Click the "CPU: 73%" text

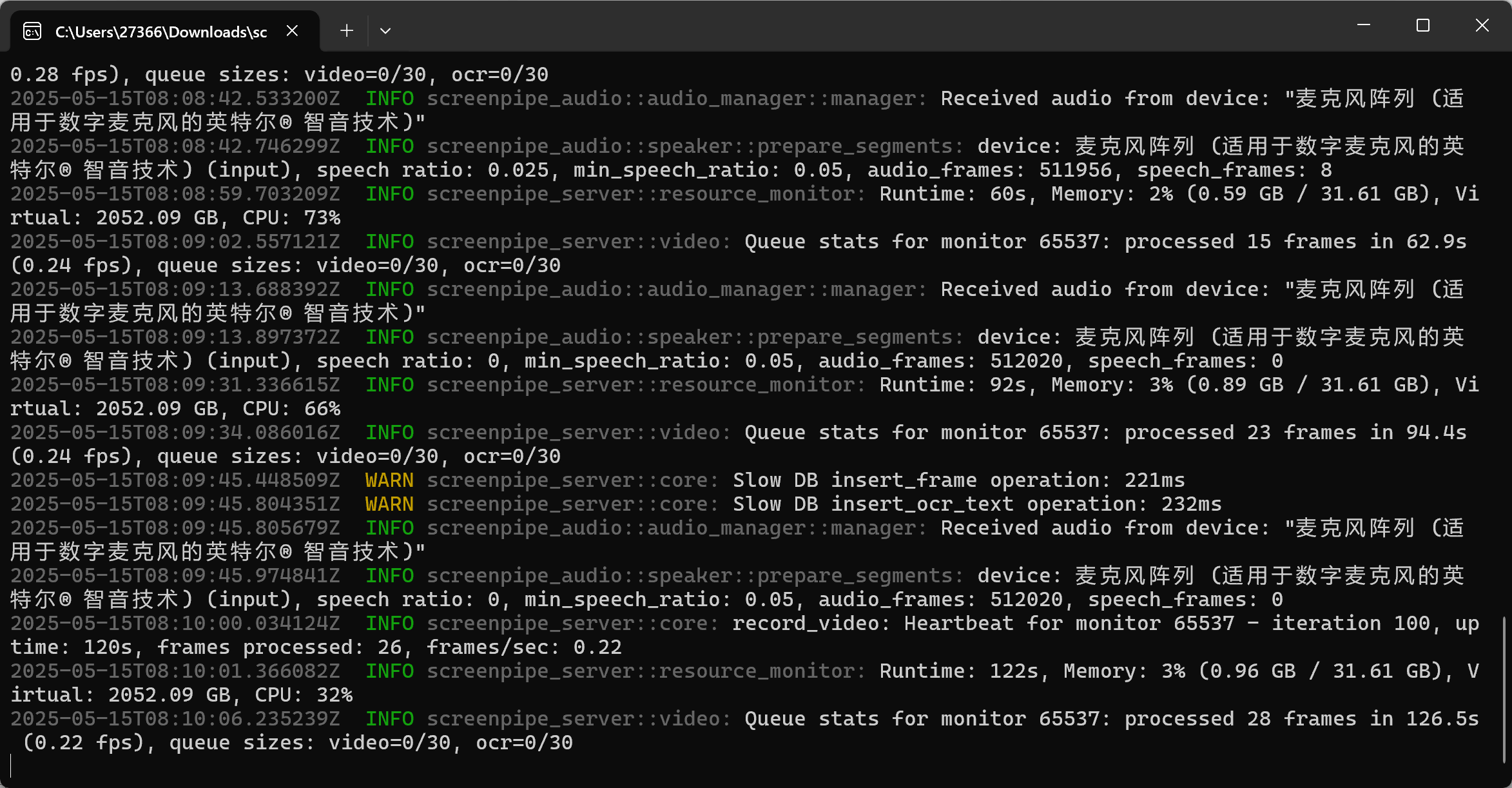click(291, 218)
